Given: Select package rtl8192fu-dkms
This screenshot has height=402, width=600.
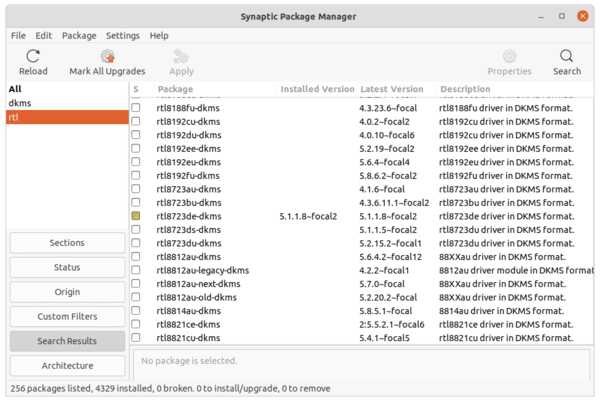Looking at the screenshot, I should coord(188,176).
